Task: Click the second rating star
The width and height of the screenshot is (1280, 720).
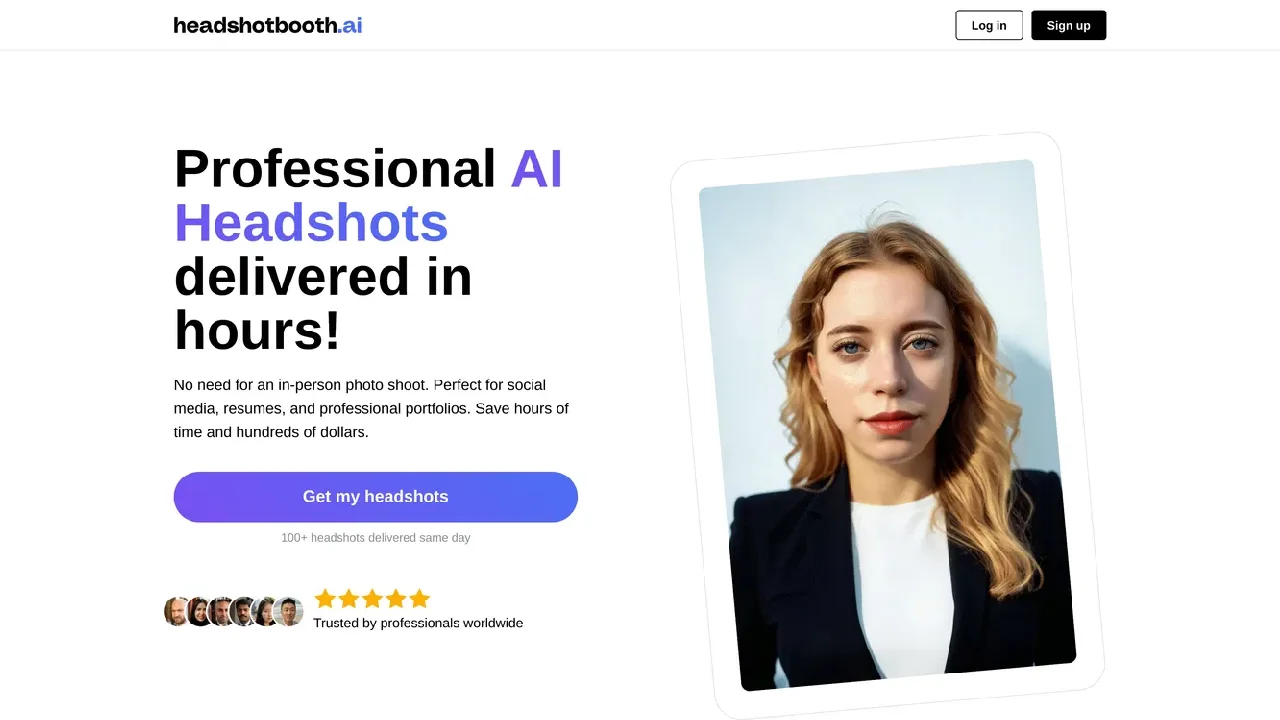Action: coord(349,599)
